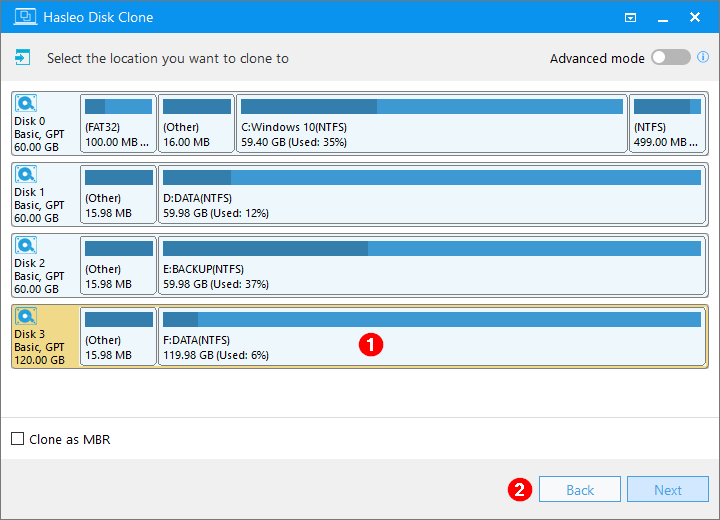
Task: Select Disk 3 (Other) 15.98 MB partition
Action: tap(118, 336)
